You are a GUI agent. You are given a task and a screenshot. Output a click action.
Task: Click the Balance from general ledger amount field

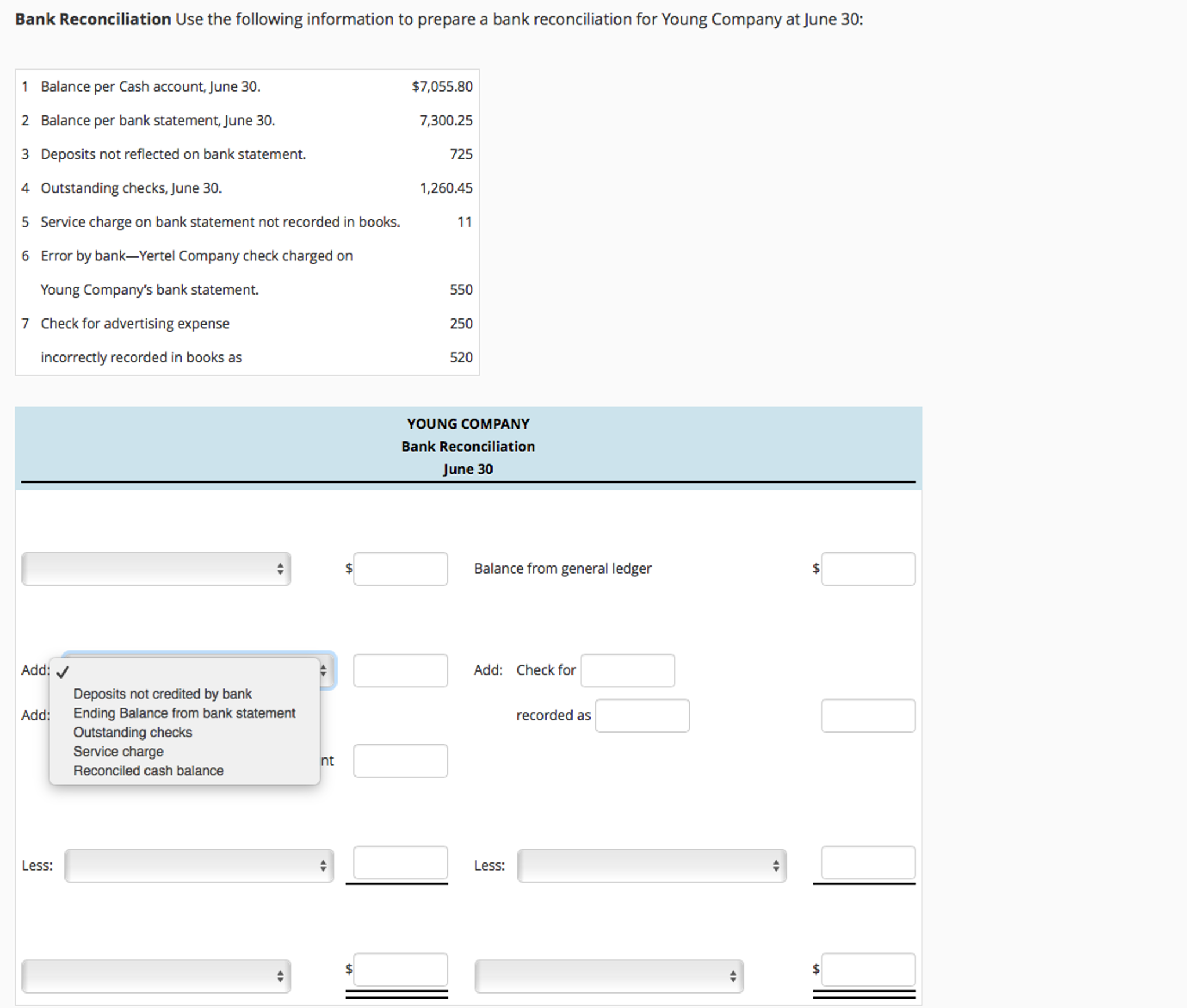click(868, 569)
